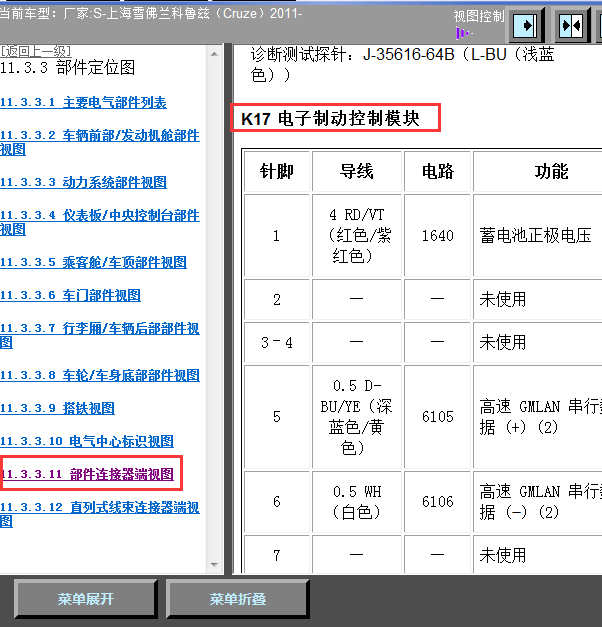Open 11.3.3.8 车轮/车身底部部件视图 link
The width and height of the screenshot is (602, 628).
tap(100, 376)
